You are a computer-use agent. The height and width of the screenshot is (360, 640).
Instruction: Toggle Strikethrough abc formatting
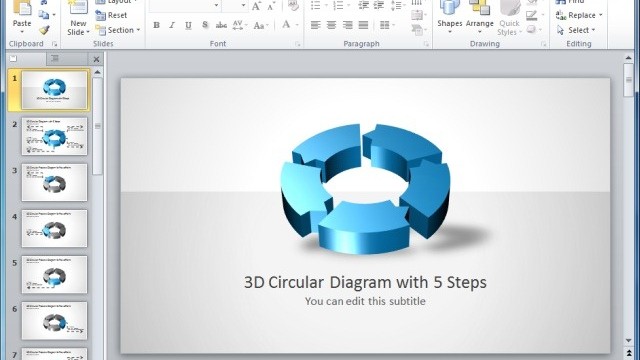(x=221, y=25)
